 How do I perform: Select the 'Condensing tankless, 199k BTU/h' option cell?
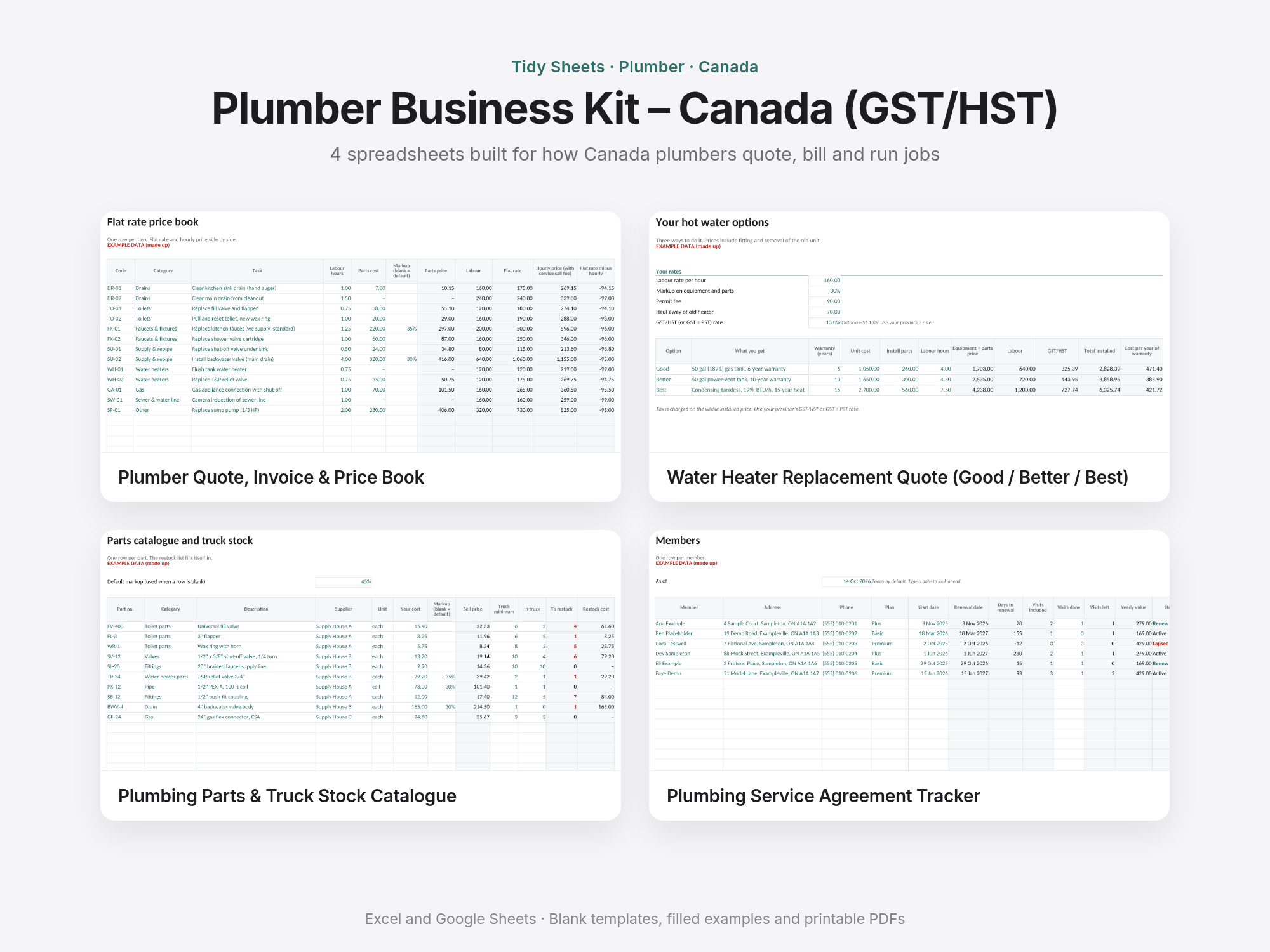(x=749, y=390)
